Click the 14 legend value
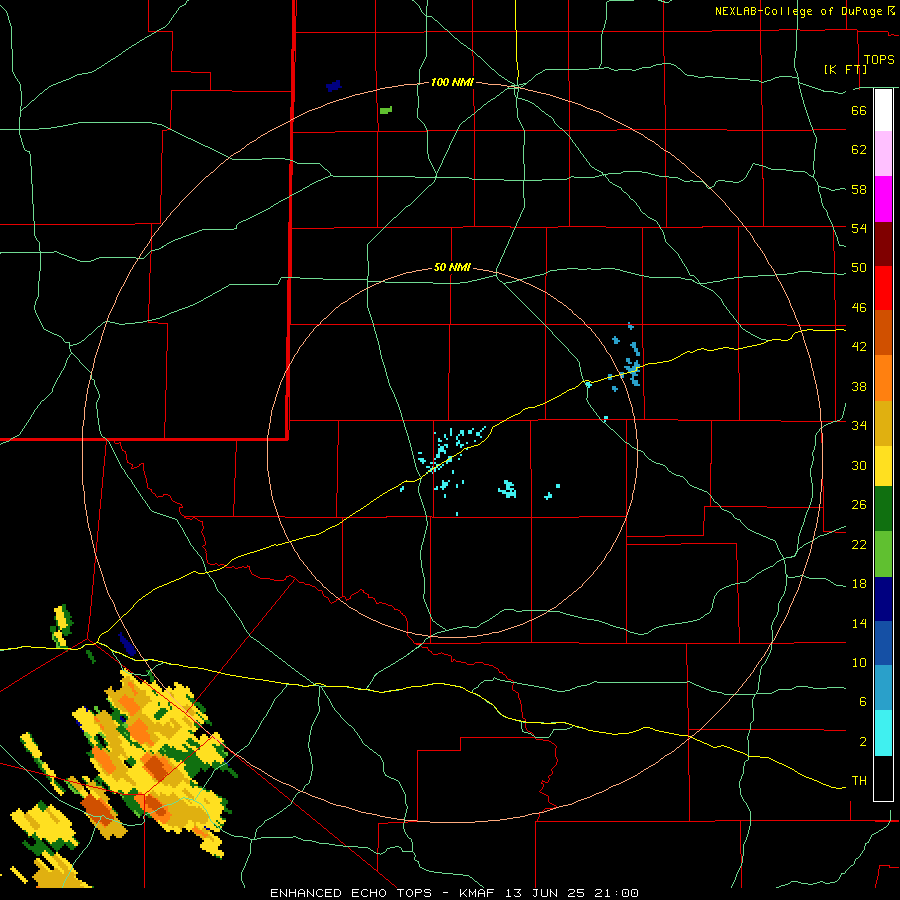The height and width of the screenshot is (900, 900). pos(859,623)
